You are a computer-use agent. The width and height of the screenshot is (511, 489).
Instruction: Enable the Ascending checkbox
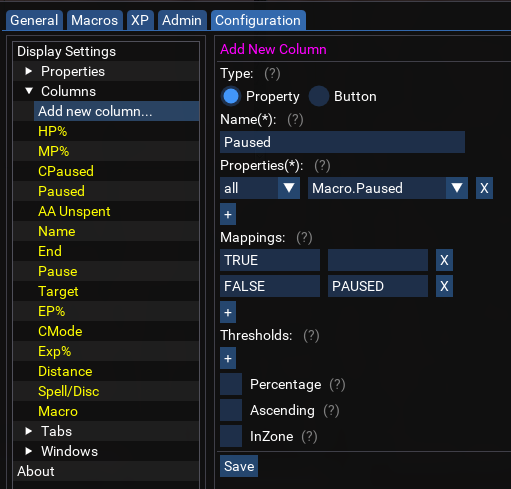(231, 410)
